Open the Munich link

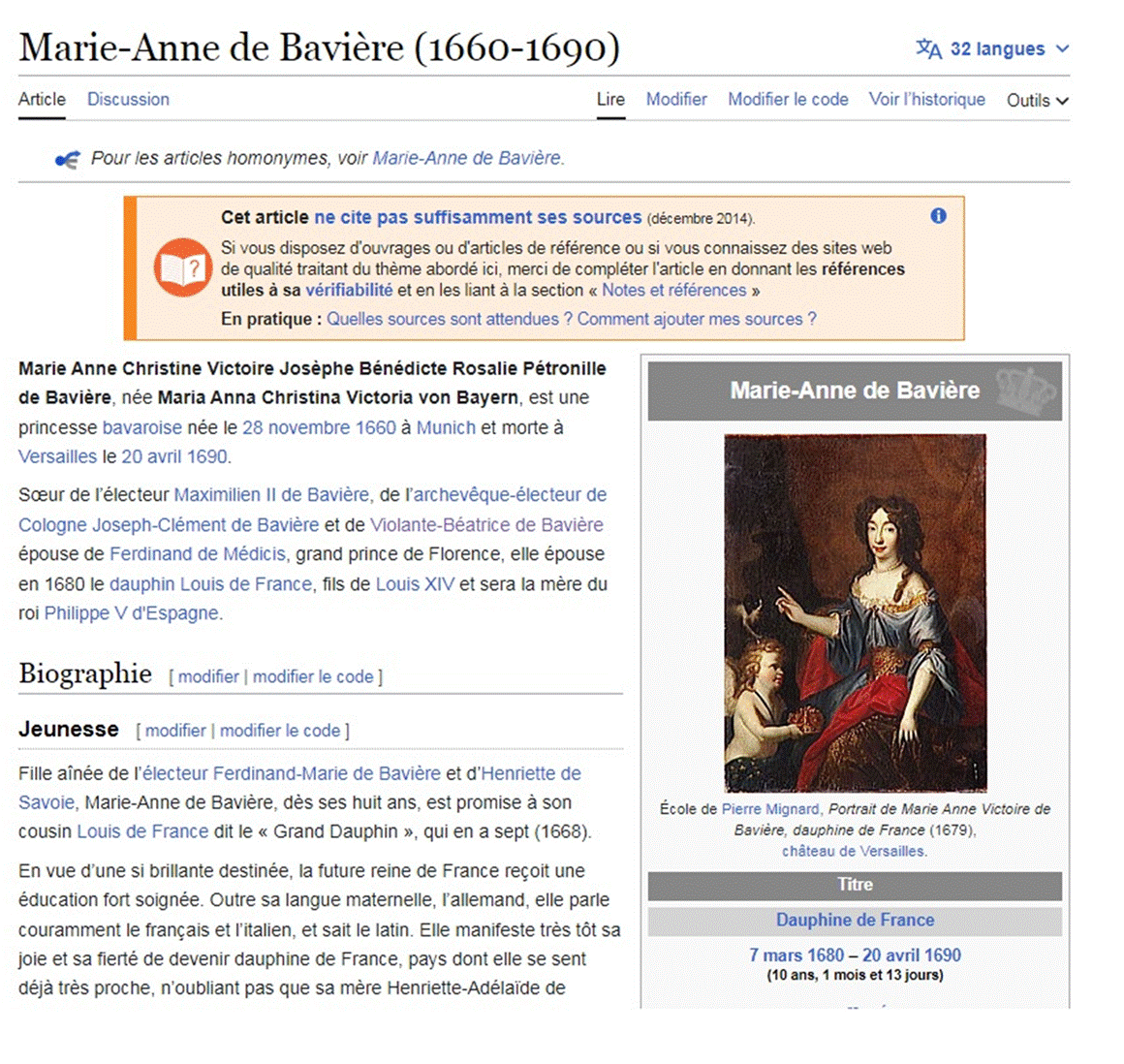point(446,427)
